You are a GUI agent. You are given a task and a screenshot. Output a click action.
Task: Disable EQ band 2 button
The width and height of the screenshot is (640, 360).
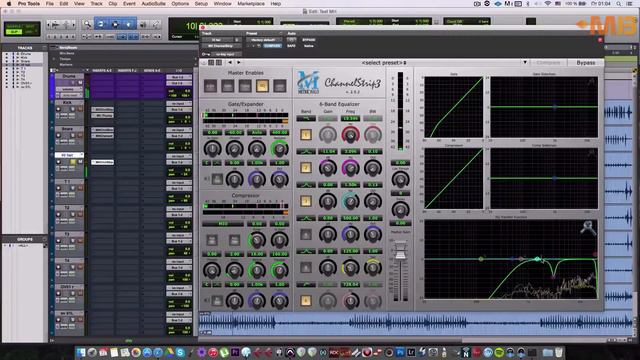[x=306, y=168]
